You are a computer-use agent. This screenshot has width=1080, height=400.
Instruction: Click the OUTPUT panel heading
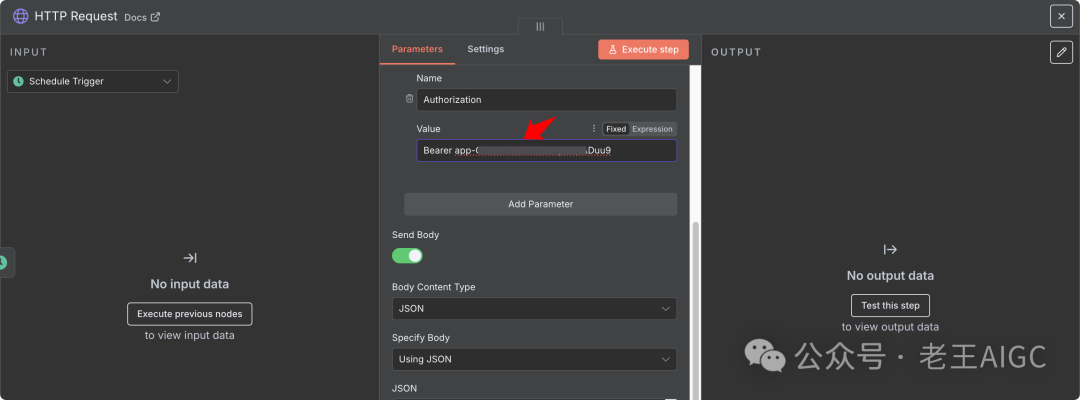736,52
